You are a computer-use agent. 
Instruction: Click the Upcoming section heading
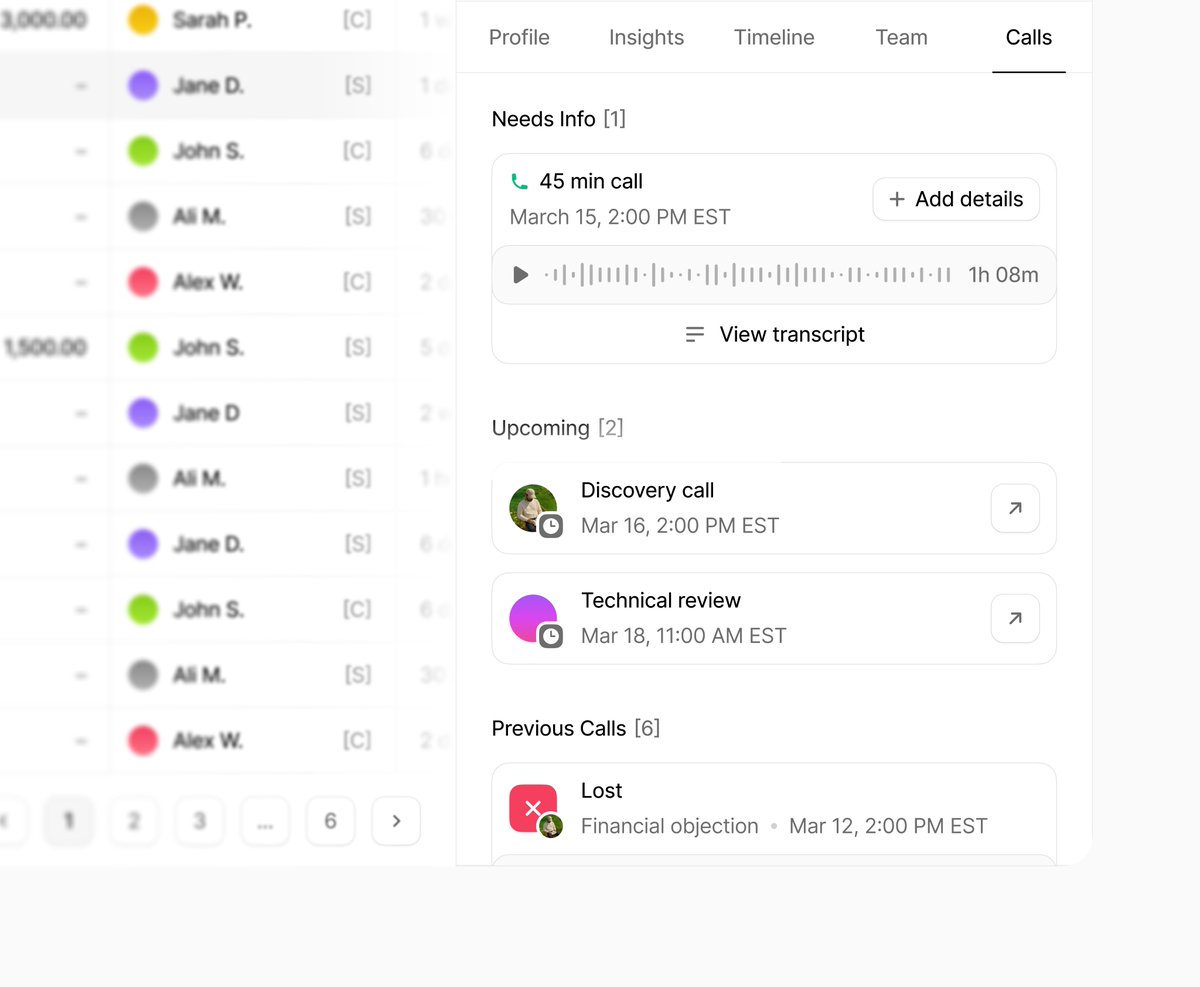click(541, 428)
